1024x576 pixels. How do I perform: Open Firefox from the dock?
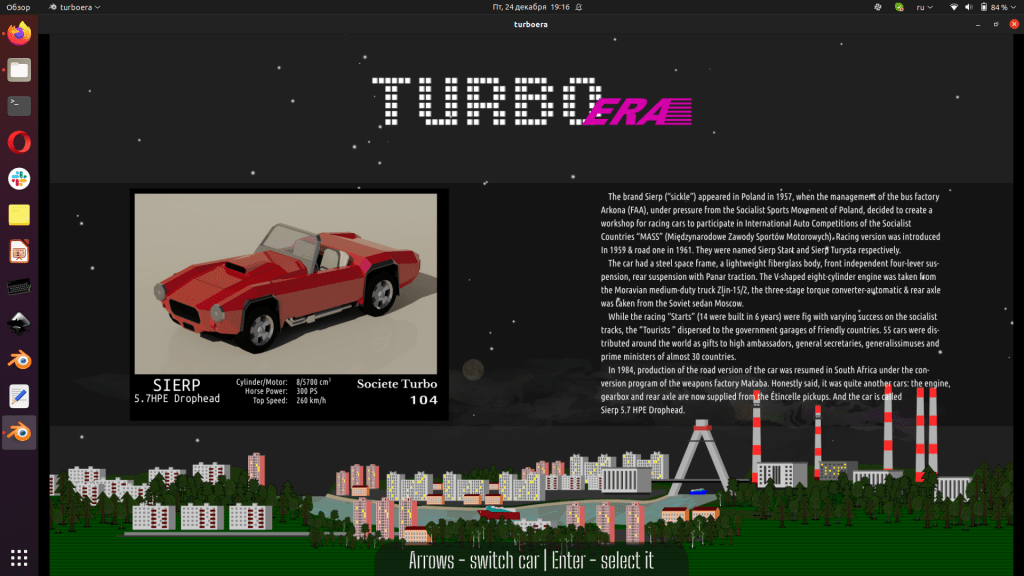point(19,34)
